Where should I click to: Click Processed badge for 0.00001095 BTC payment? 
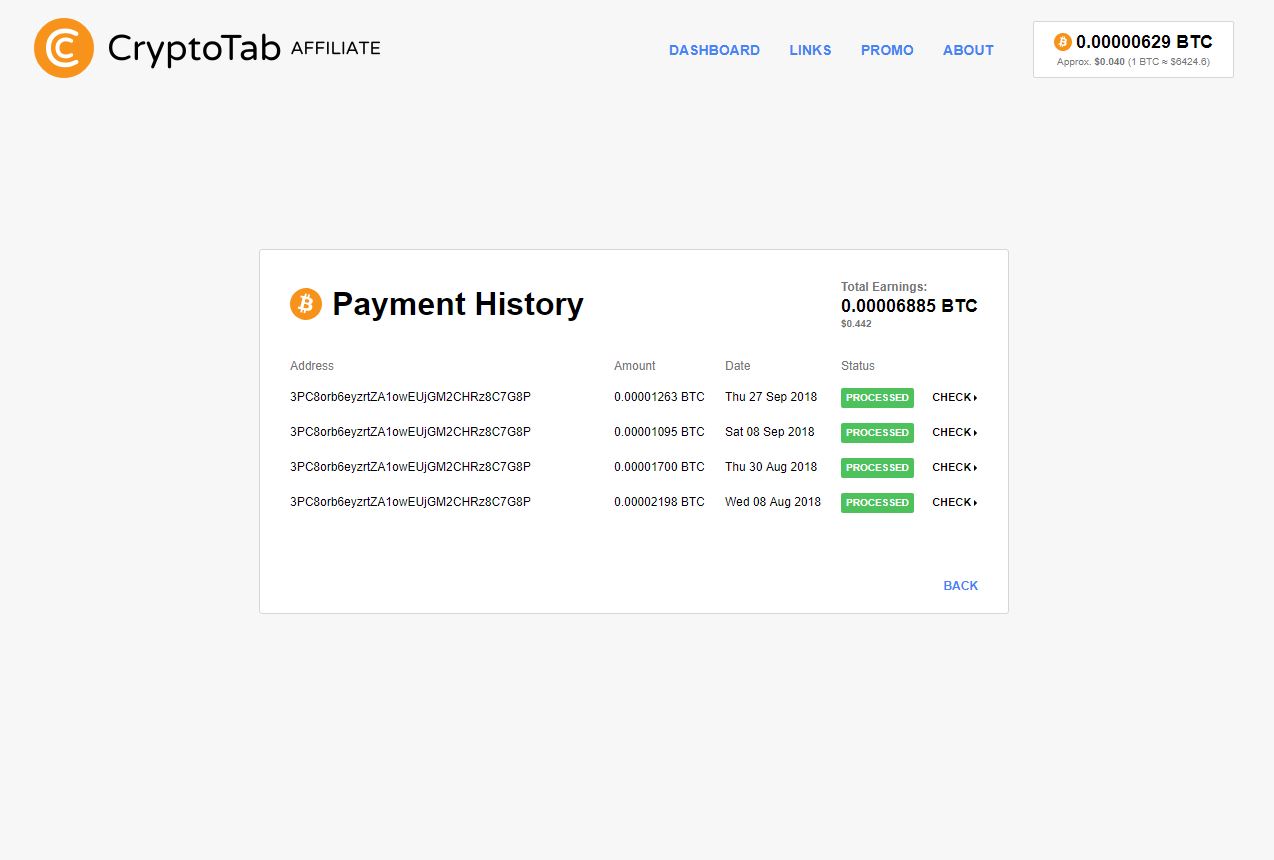[877, 433]
